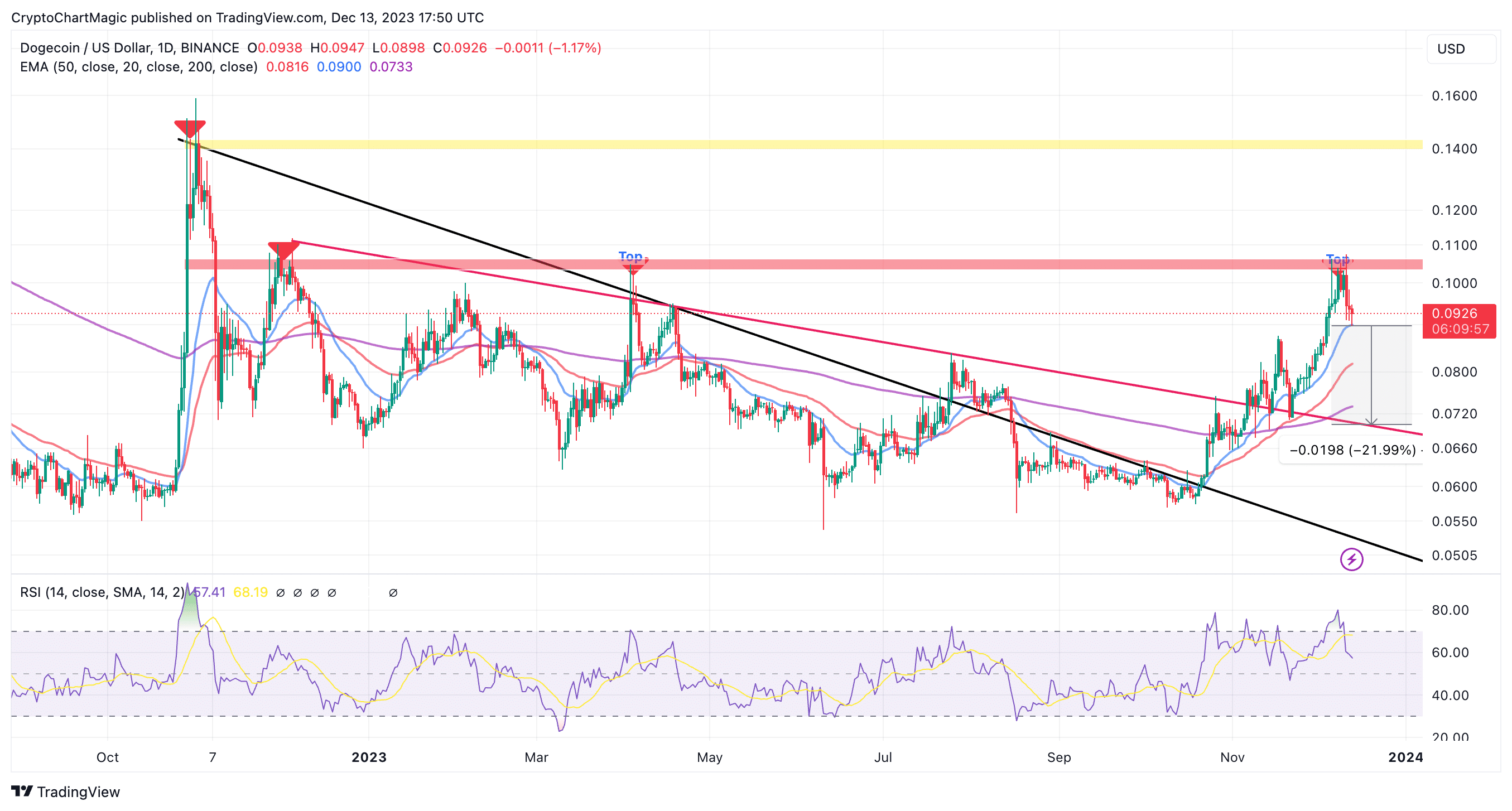This screenshot has width=1512, height=811.
Task: Click the CryptoChartMagic publisher text
Action: tap(69, 18)
